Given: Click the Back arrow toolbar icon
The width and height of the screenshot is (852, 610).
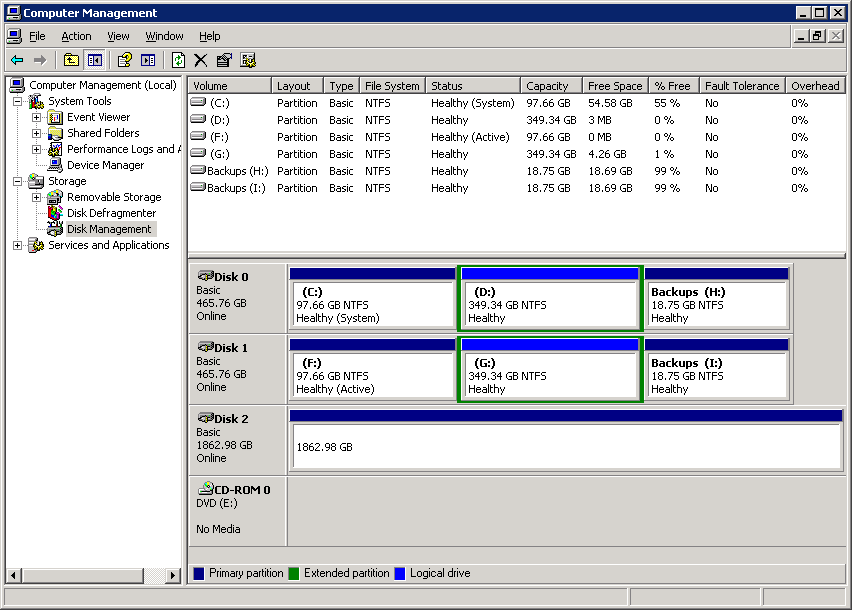Looking at the screenshot, I should [17, 60].
